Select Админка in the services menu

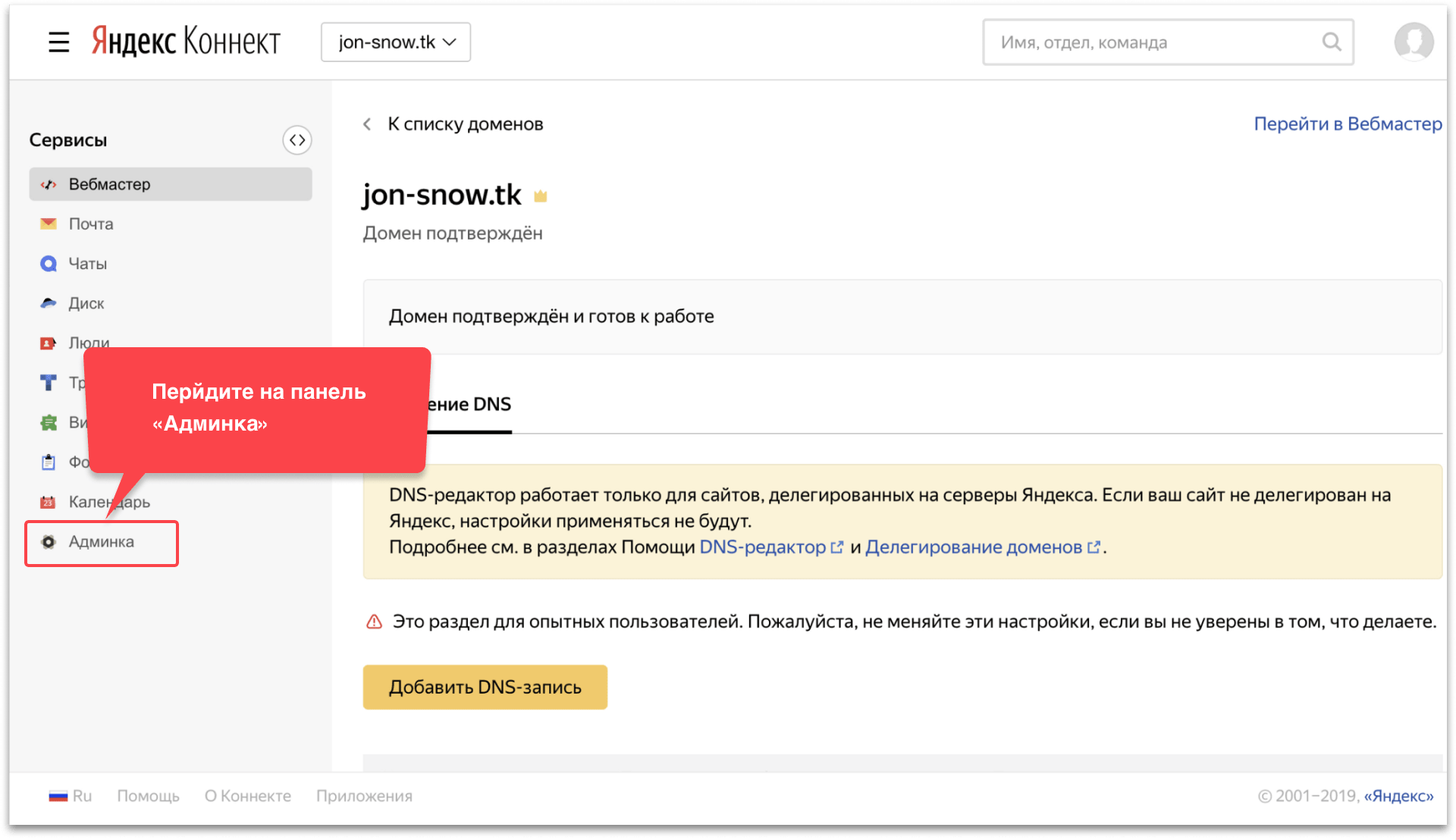click(102, 542)
